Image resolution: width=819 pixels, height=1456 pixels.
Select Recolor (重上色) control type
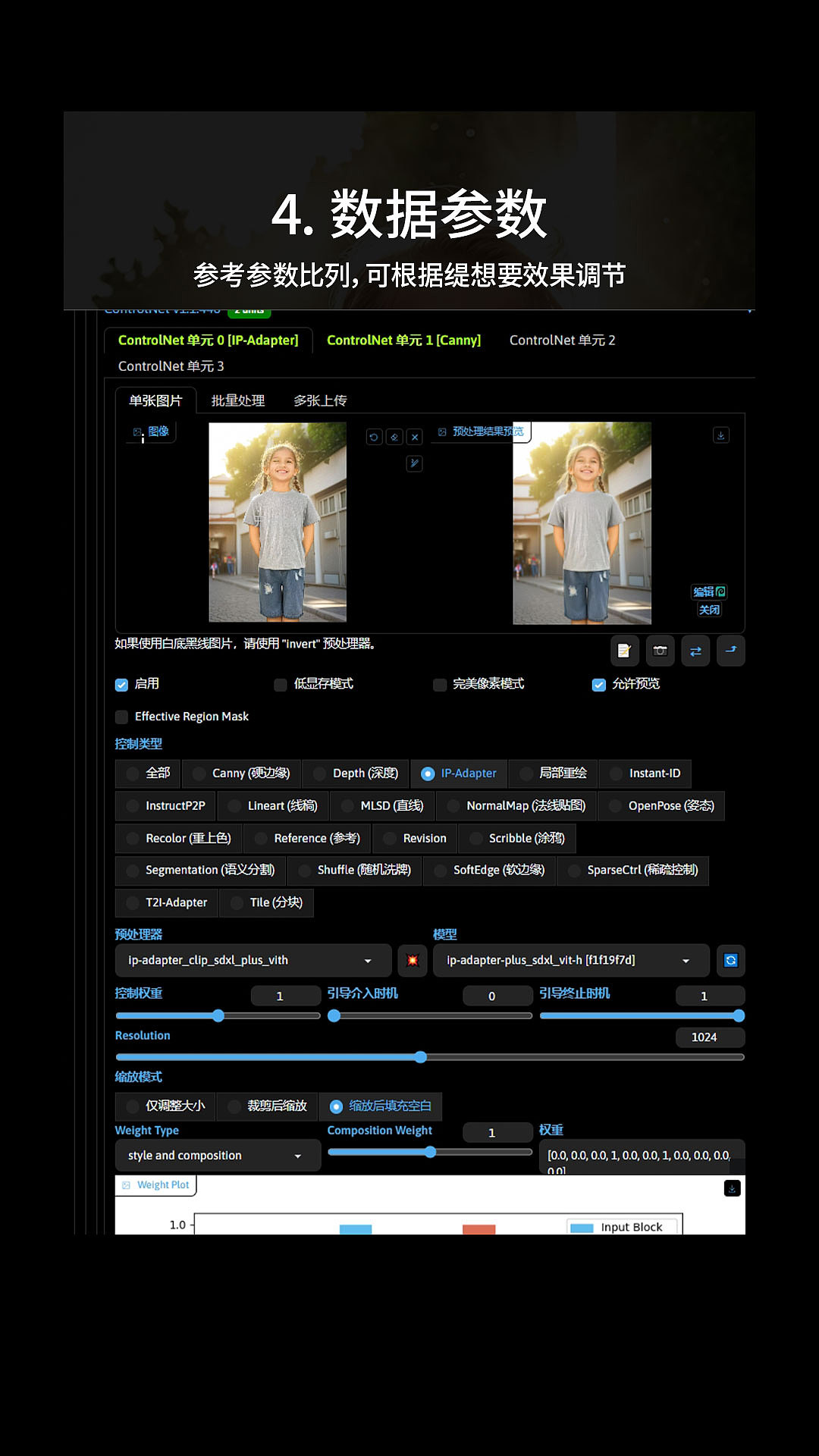178,839
